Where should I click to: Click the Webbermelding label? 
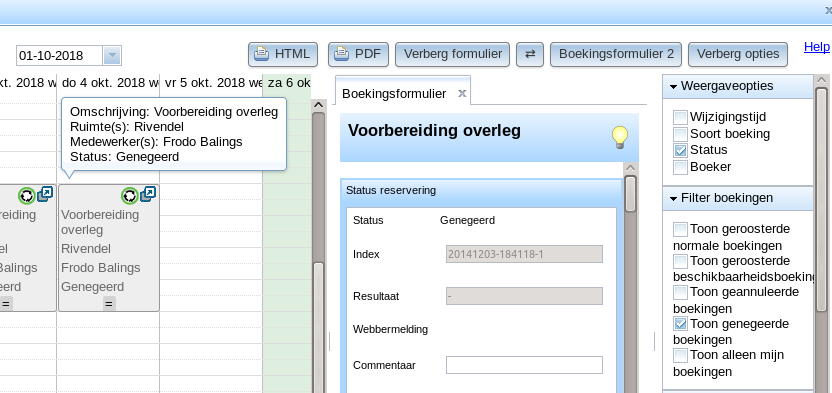[390, 329]
